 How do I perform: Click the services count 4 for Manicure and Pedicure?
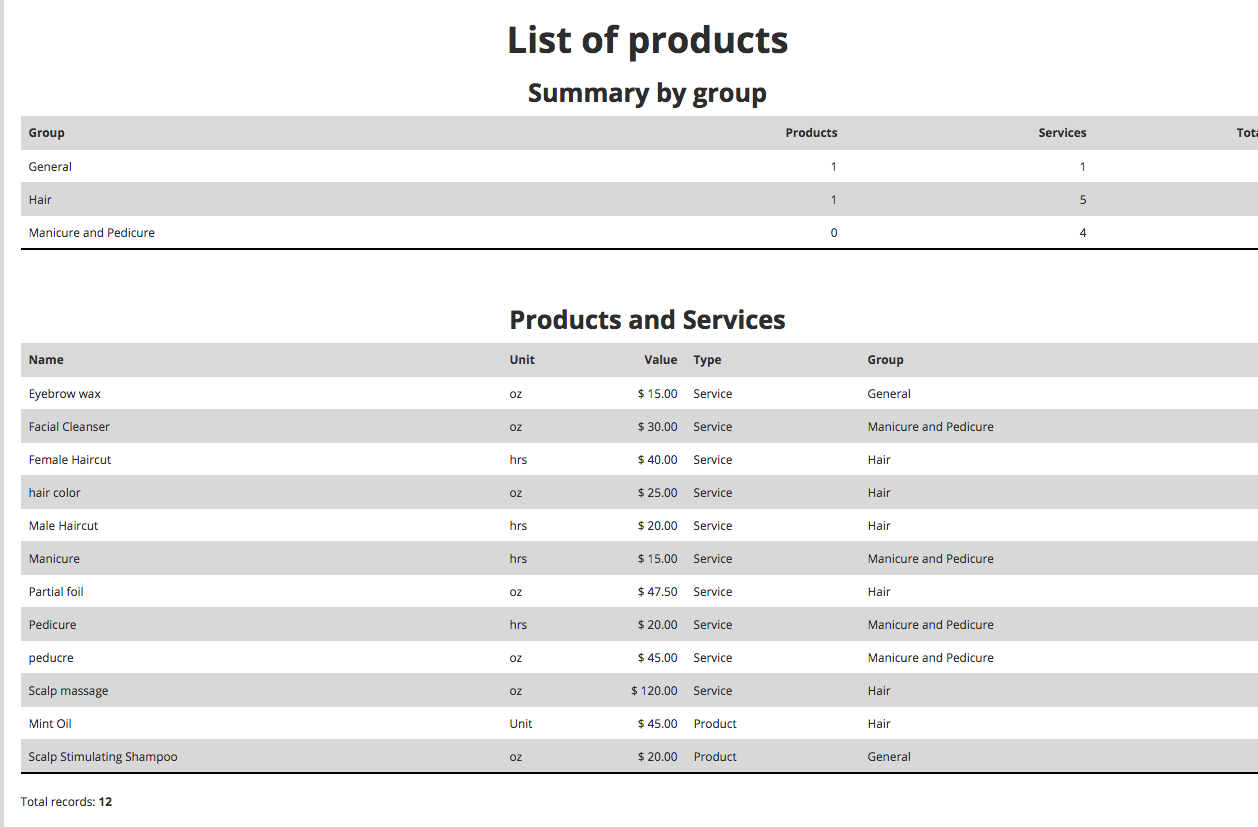[x=1083, y=233]
